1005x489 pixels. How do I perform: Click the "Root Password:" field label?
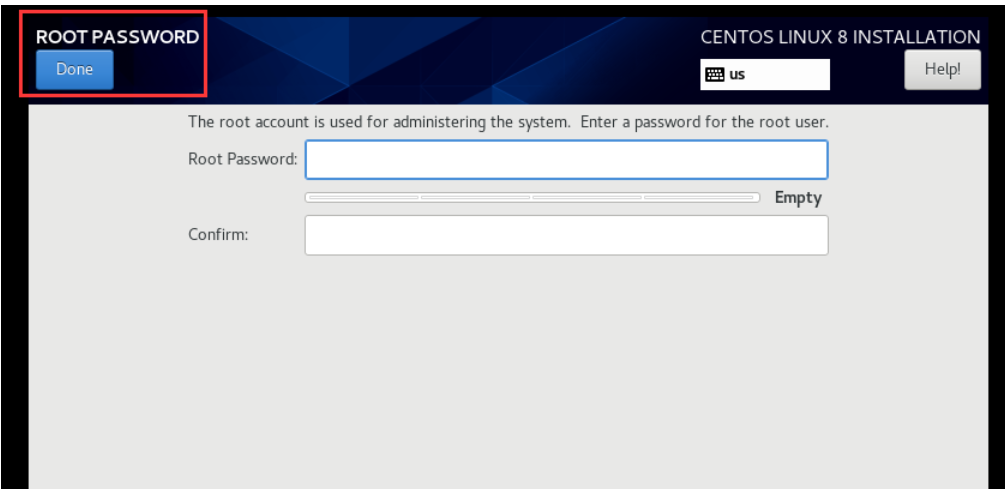242,159
